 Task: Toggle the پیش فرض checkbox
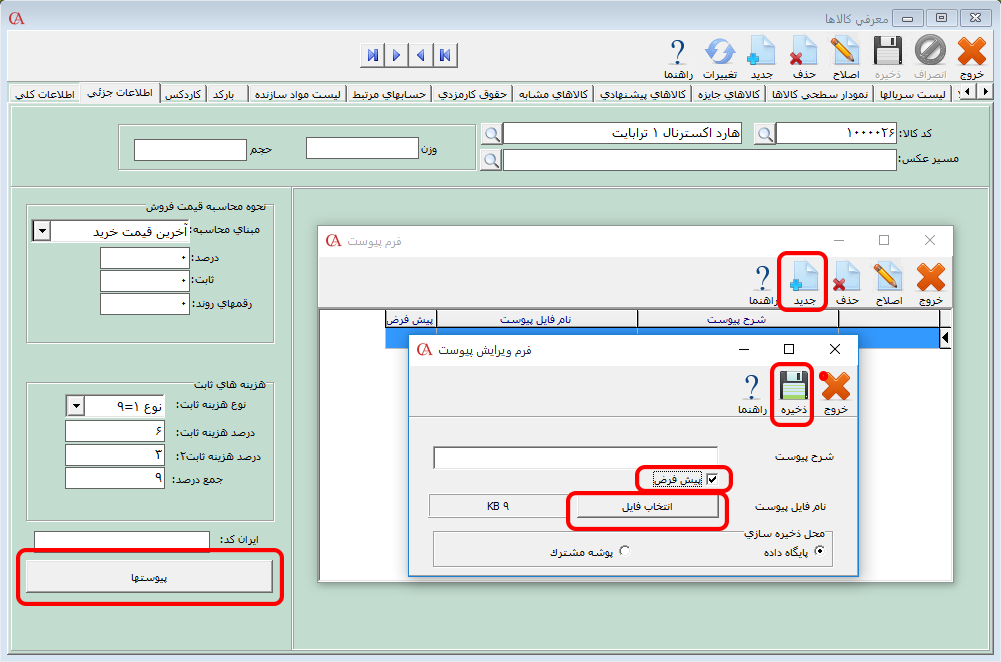point(712,479)
